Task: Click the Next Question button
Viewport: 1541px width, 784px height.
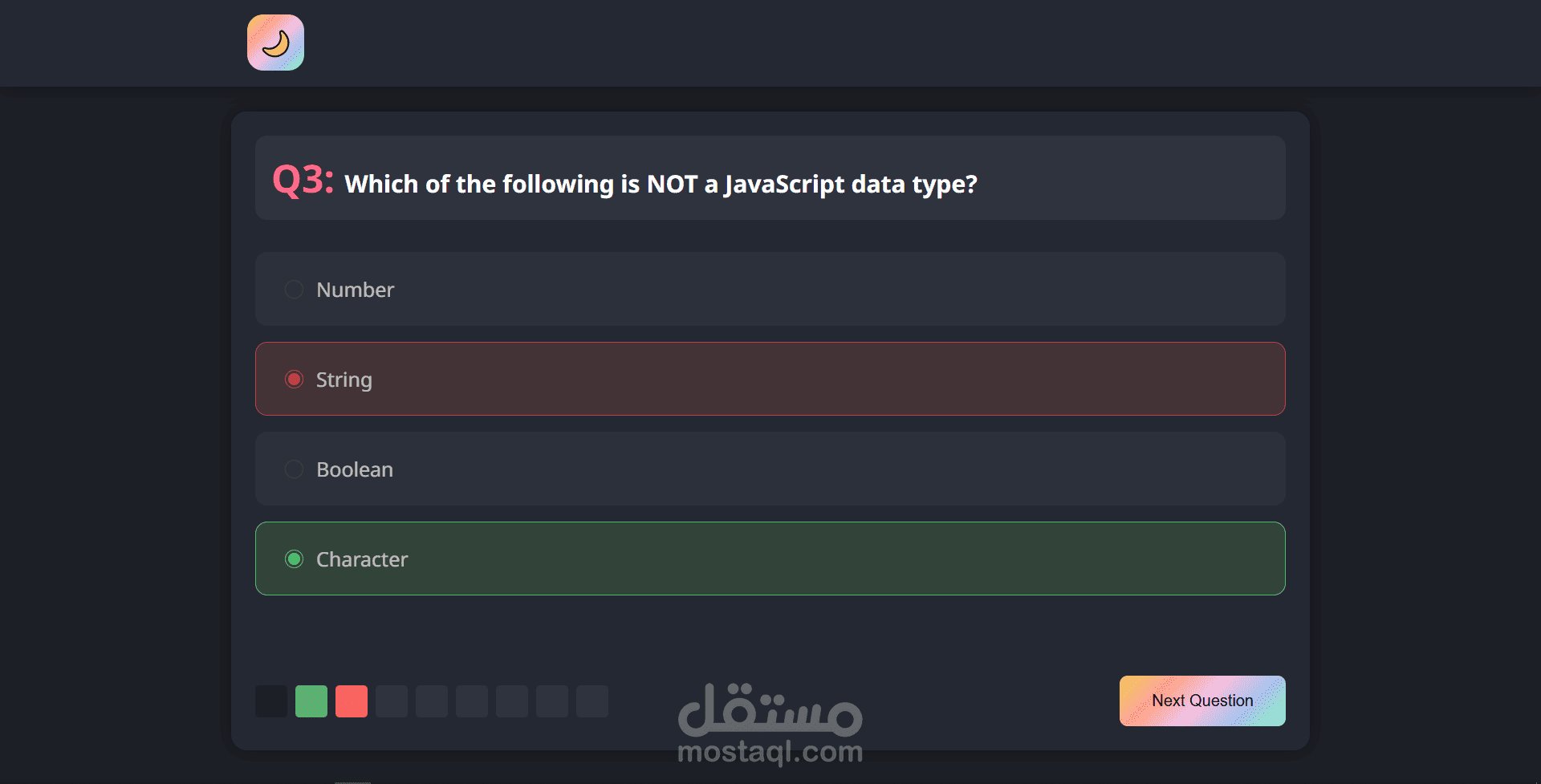Action: [1202, 701]
